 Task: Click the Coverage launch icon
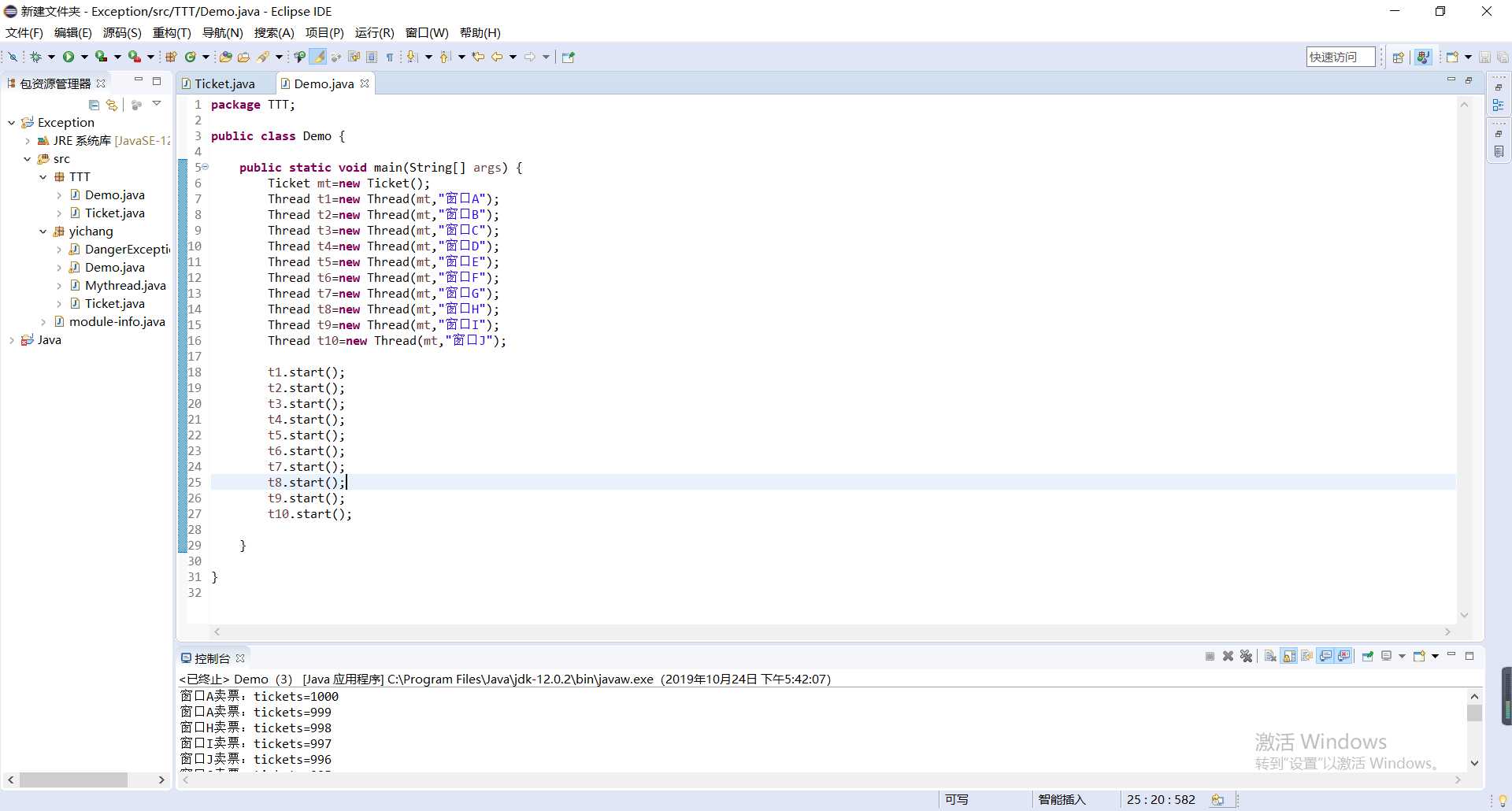pyautogui.click(x=102, y=57)
